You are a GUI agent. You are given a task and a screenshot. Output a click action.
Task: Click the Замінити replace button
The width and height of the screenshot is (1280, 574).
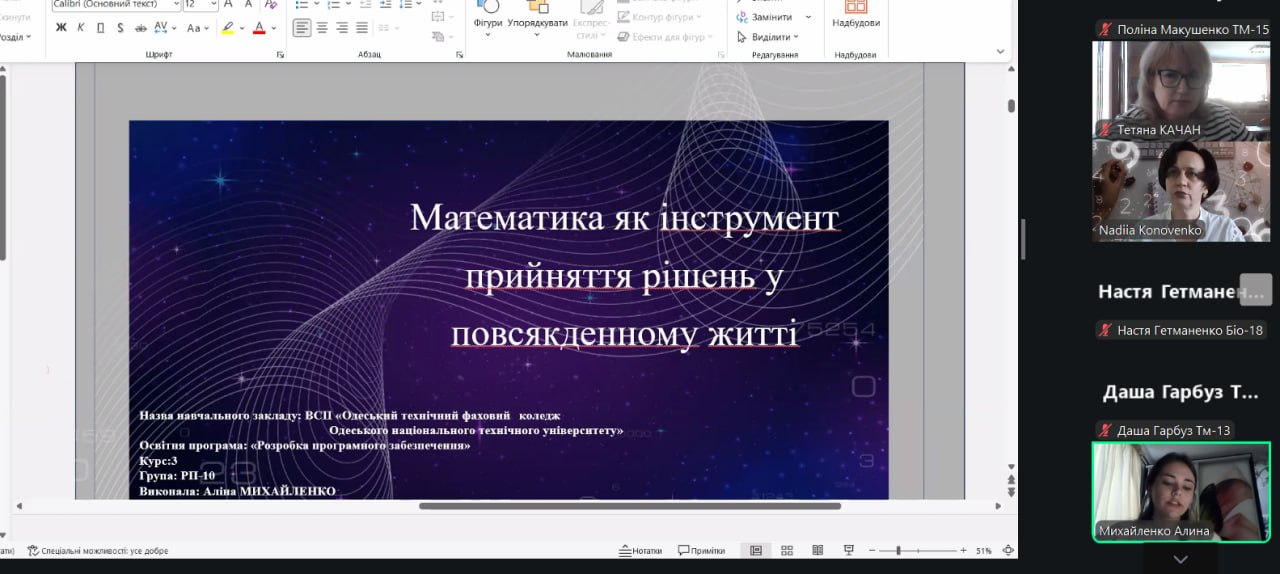(x=770, y=17)
